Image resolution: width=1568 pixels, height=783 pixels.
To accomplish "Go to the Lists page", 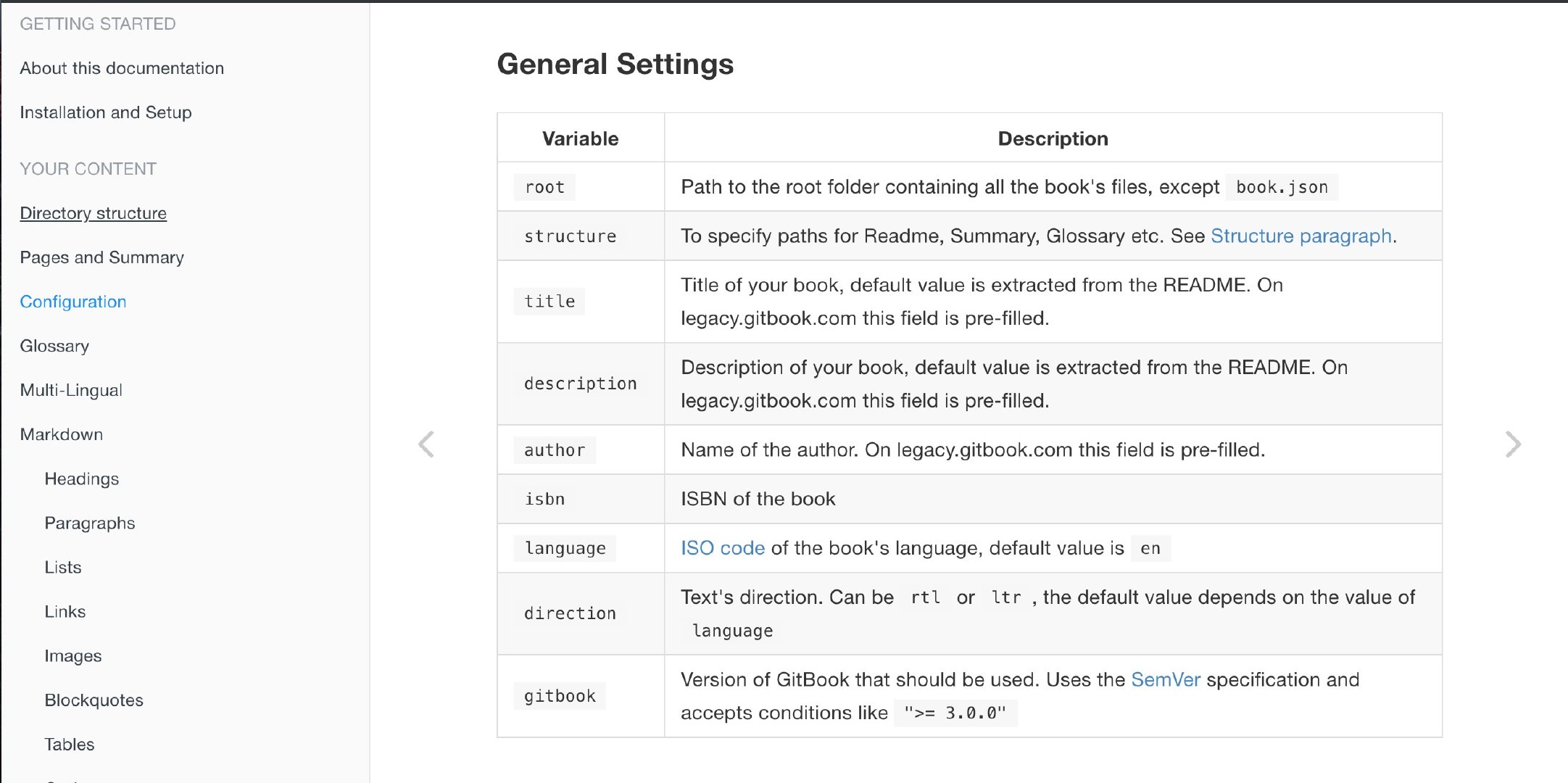I will coord(63,567).
